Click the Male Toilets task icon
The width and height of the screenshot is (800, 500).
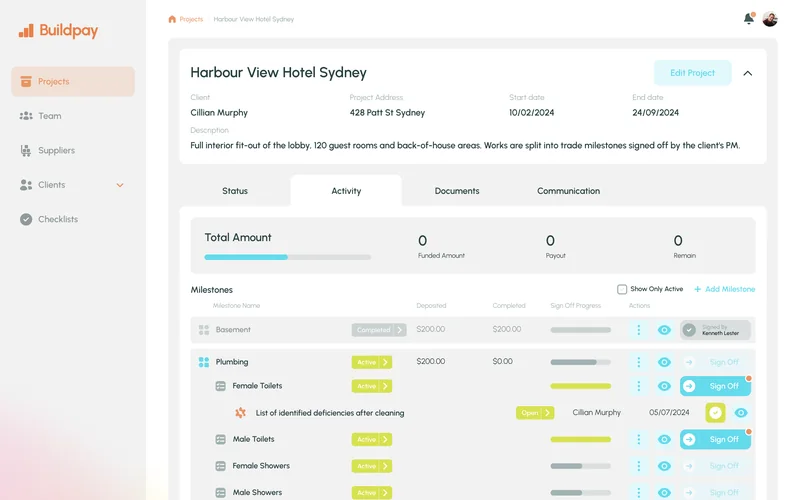pyautogui.click(x=220, y=439)
